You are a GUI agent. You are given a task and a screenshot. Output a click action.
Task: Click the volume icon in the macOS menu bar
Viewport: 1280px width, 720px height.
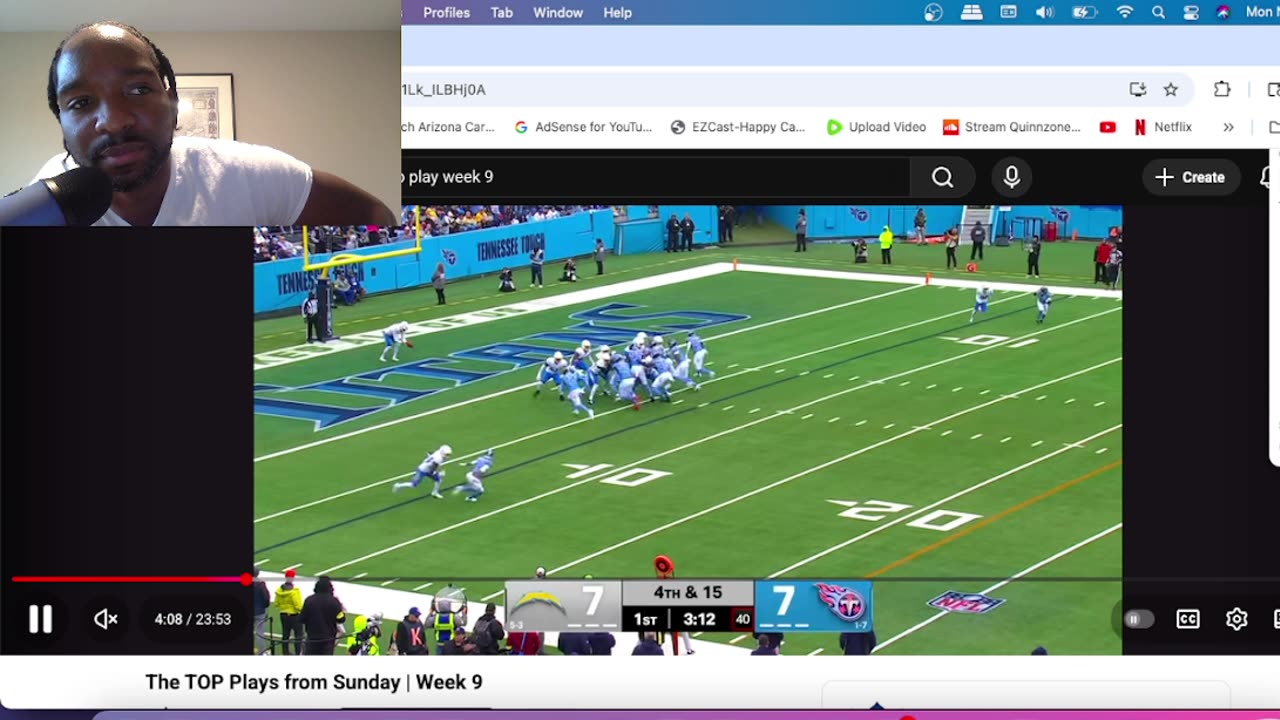pos(1044,12)
